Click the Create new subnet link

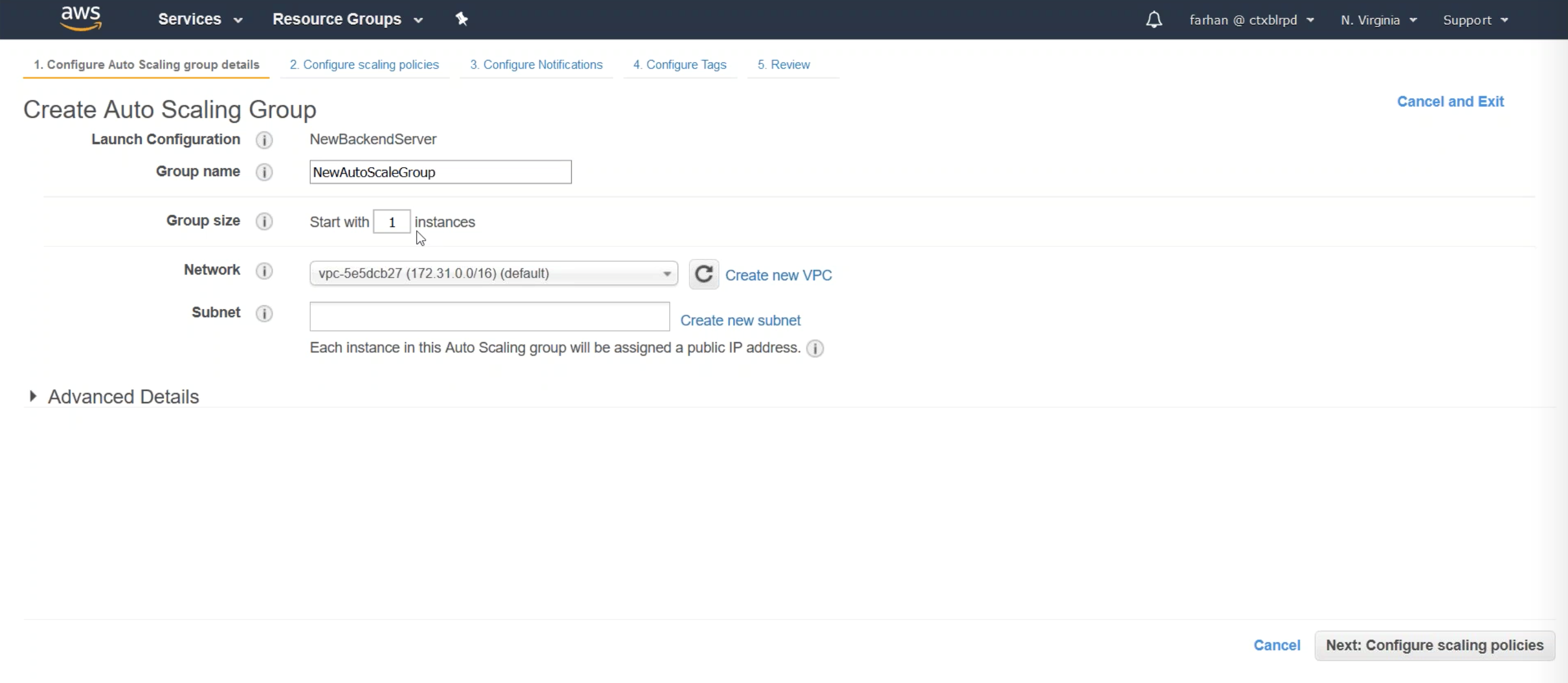740,320
